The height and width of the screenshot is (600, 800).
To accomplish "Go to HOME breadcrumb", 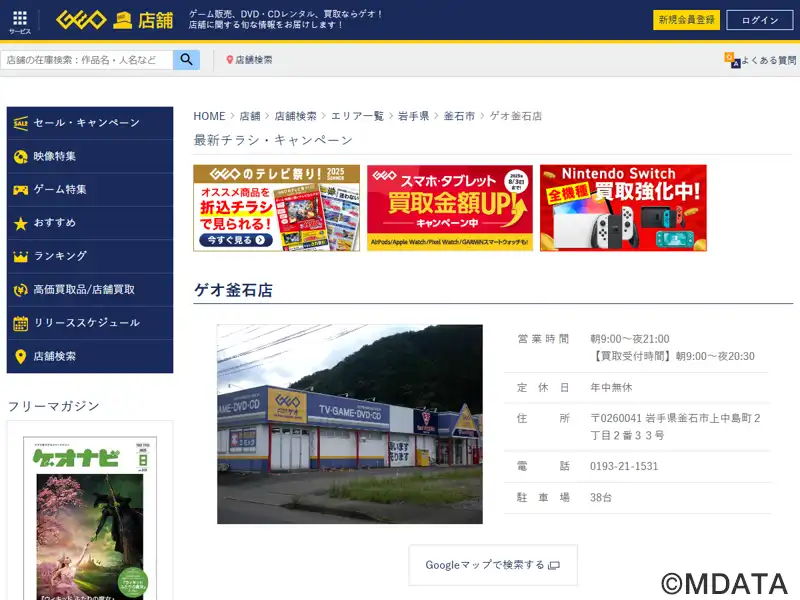I will [209, 116].
